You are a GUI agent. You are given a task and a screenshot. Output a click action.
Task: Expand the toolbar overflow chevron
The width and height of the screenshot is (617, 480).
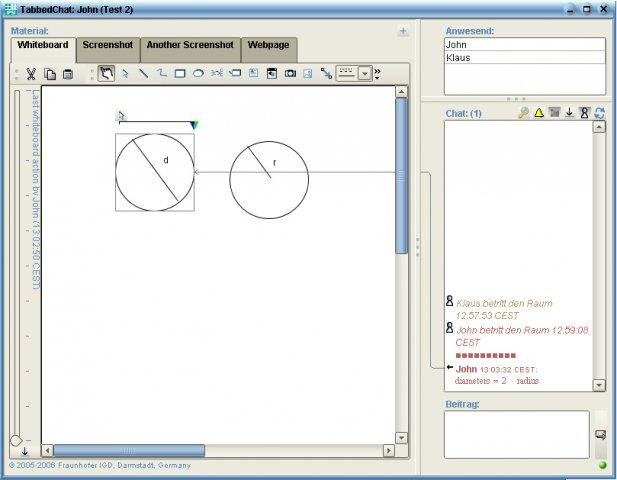point(378,73)
